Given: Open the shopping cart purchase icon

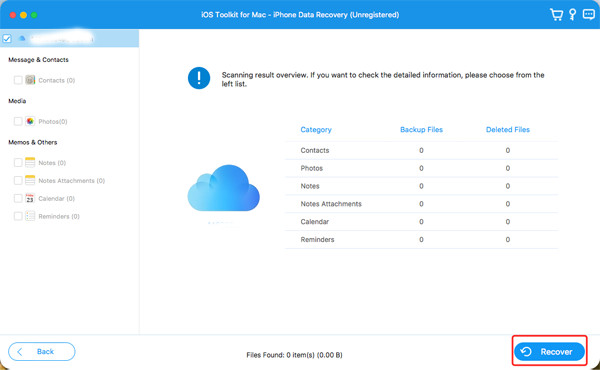Looking at the screenshot, I should click(x=556, y=15).
